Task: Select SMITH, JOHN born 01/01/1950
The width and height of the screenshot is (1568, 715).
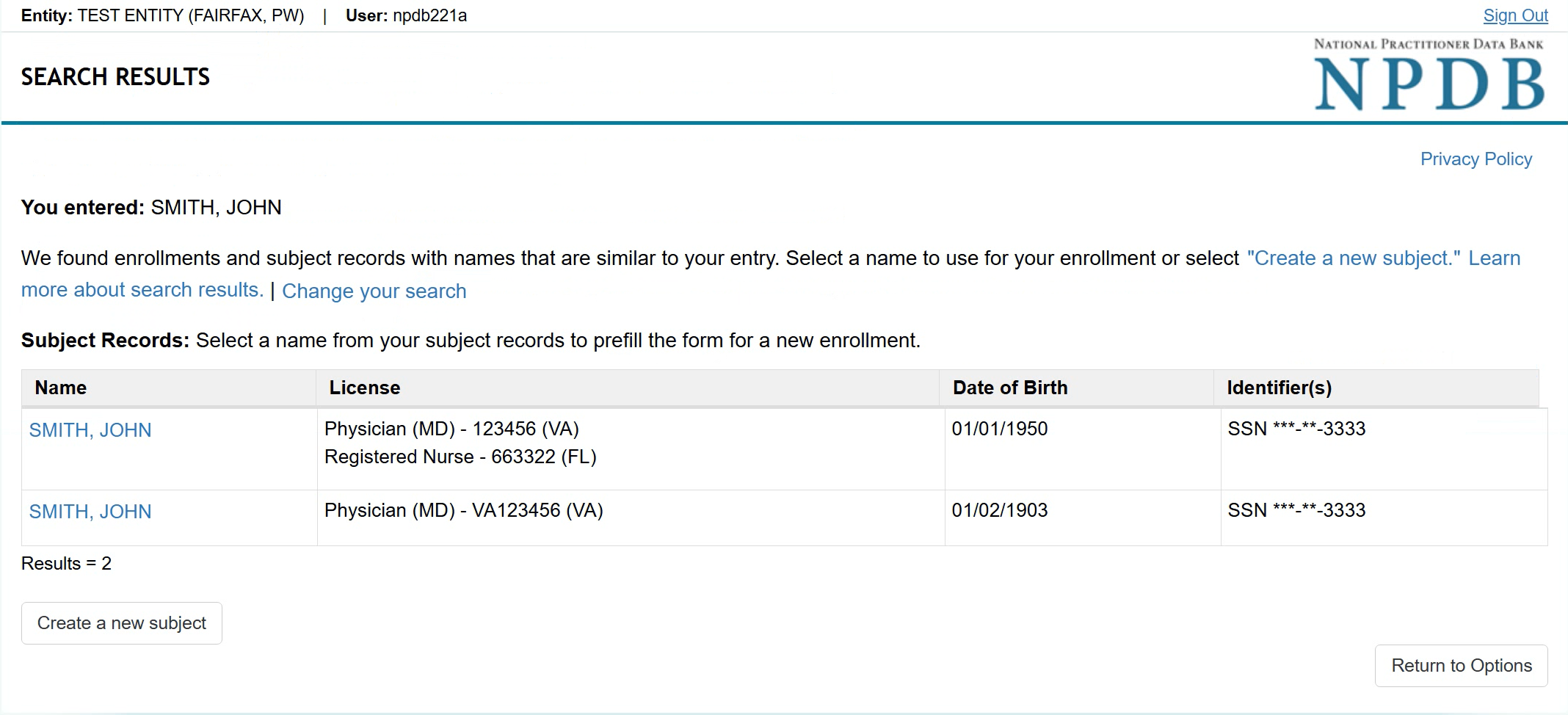Action: [90, 430]
